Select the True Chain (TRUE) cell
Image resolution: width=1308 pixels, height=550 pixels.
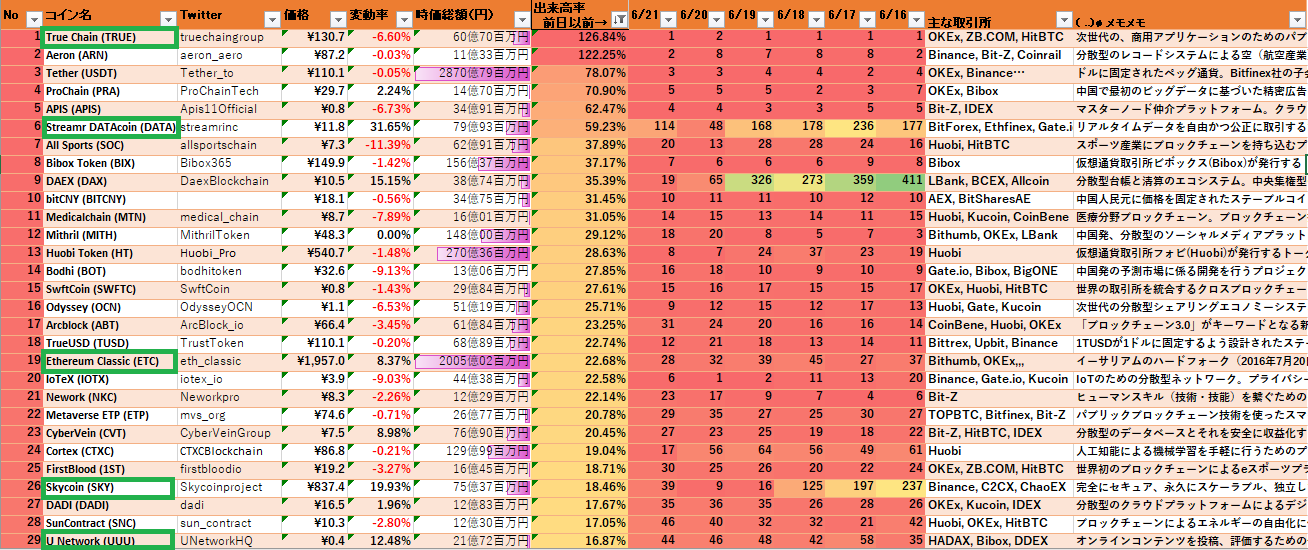pos(110,37)
